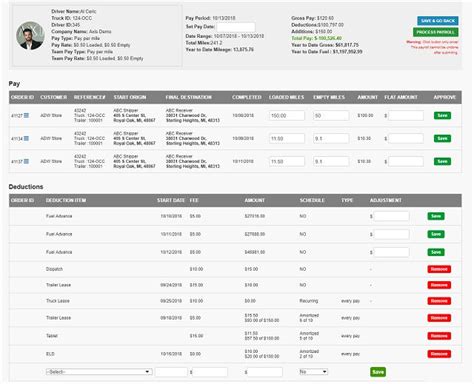Viewport: 474px width, 384px height.
Task: Approve order 41137 with its Save button
Action: coord(442,161)
